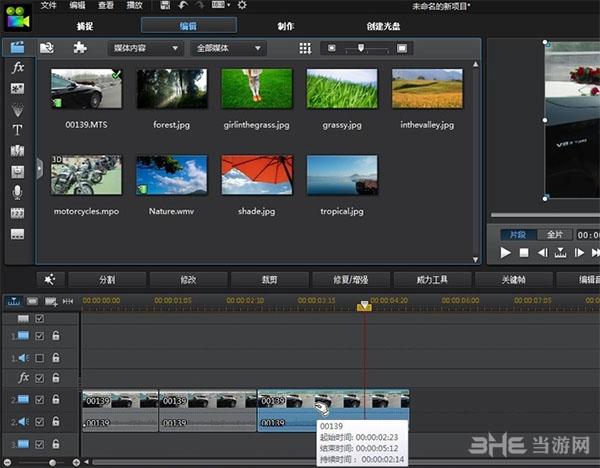Viewport: 600px width, 468px height.
Task: Toggle video track 2 enable checkbox
Action: 39,400
